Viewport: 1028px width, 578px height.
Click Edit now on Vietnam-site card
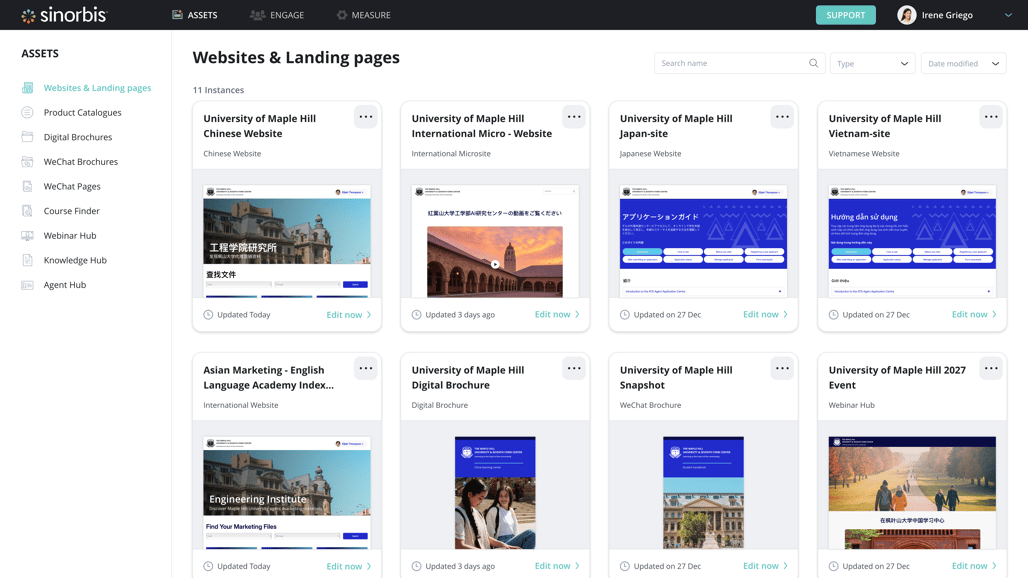[973, 314]
